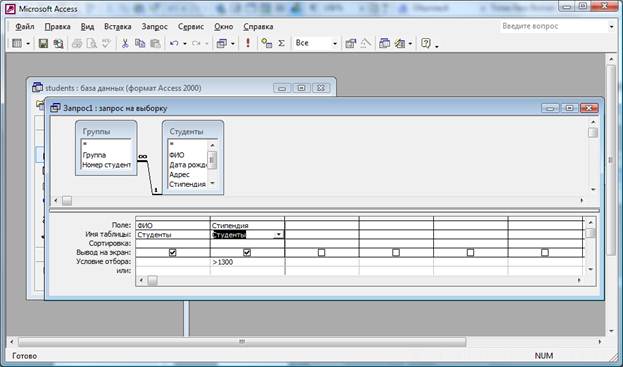
Task: Open the Query Type dropdown arrow
Action: pyautogui.click(x=233, y=44)
